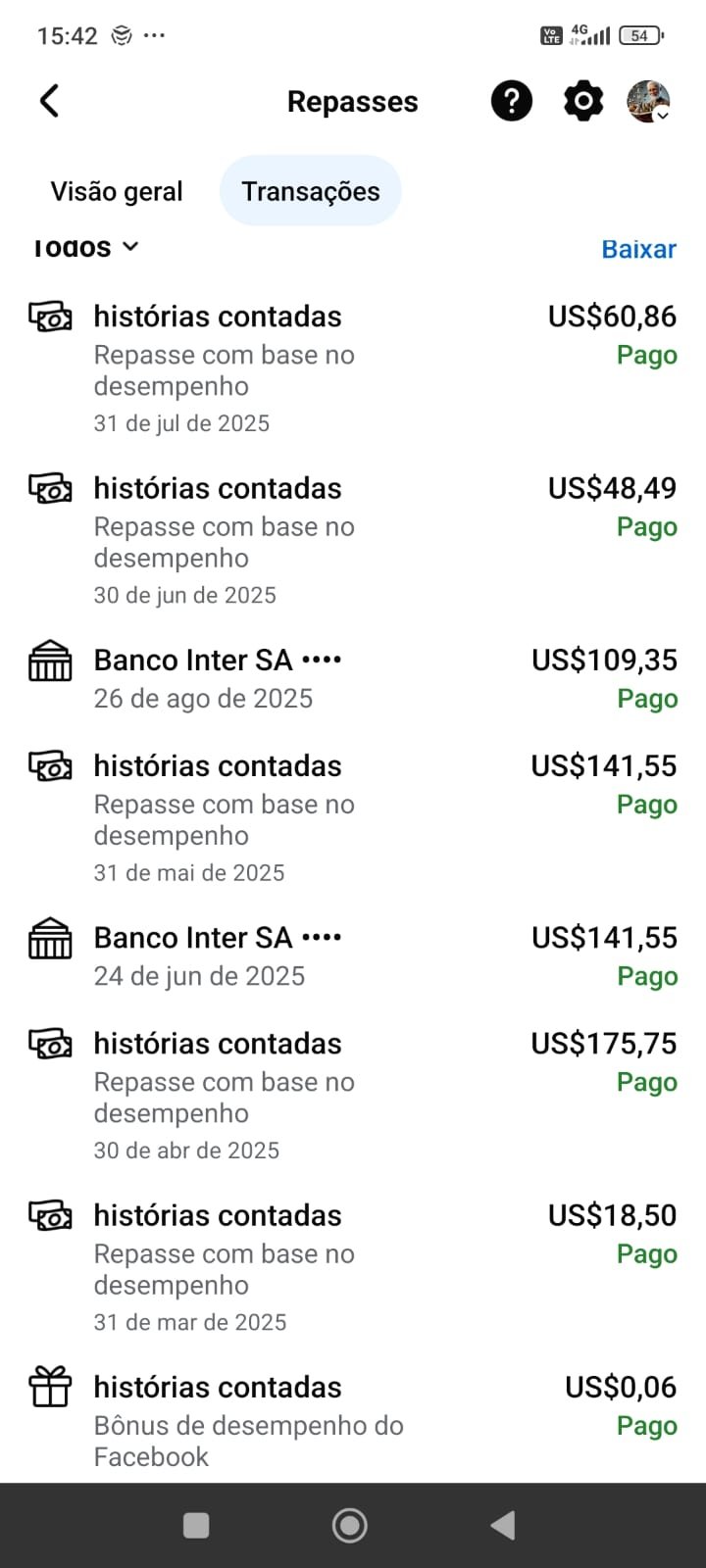
Task: Tap the bank icon for the 26 de ago payout
Action: (50, 661)
